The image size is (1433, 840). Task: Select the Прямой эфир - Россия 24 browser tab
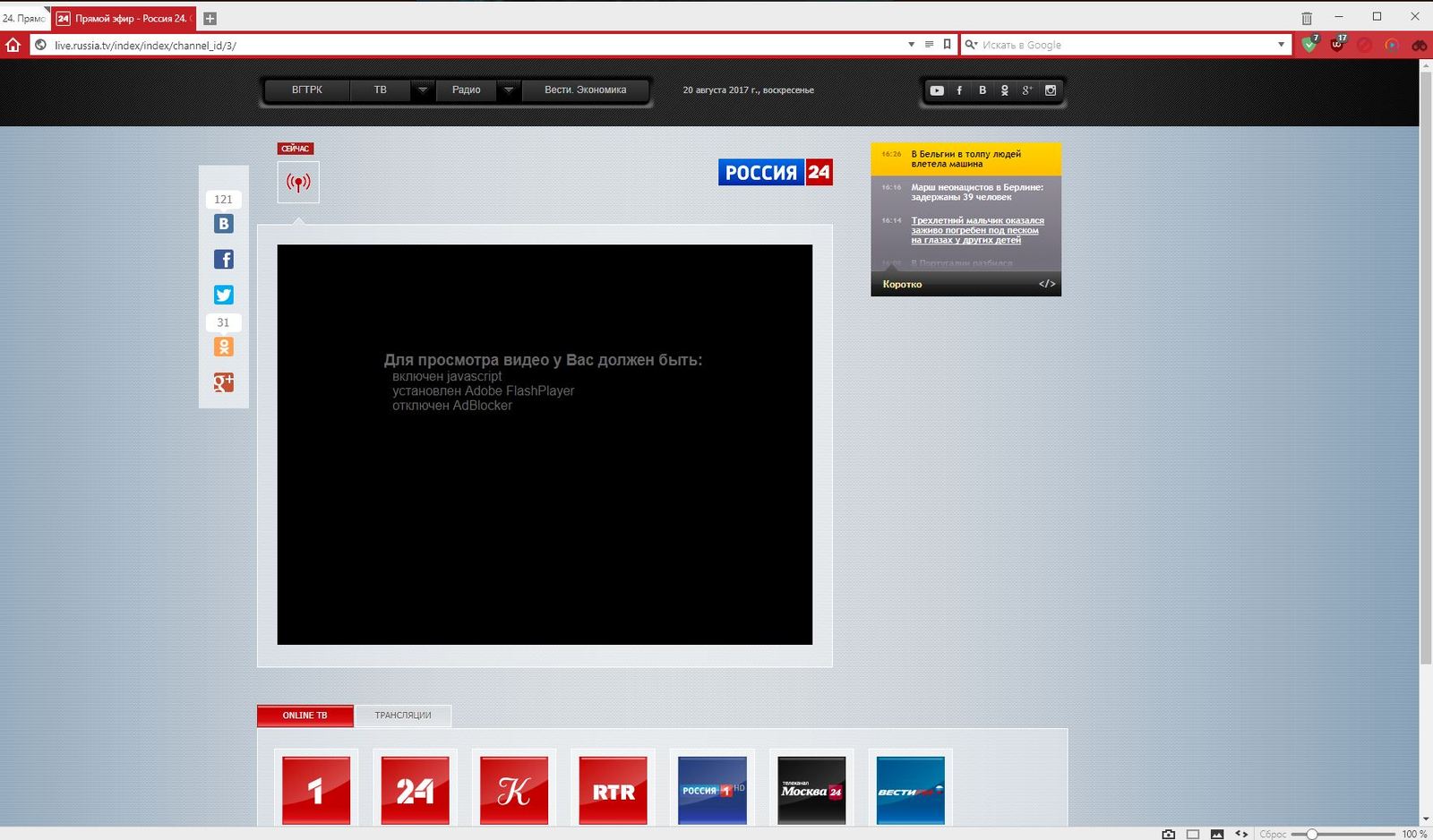pos(123,18)
